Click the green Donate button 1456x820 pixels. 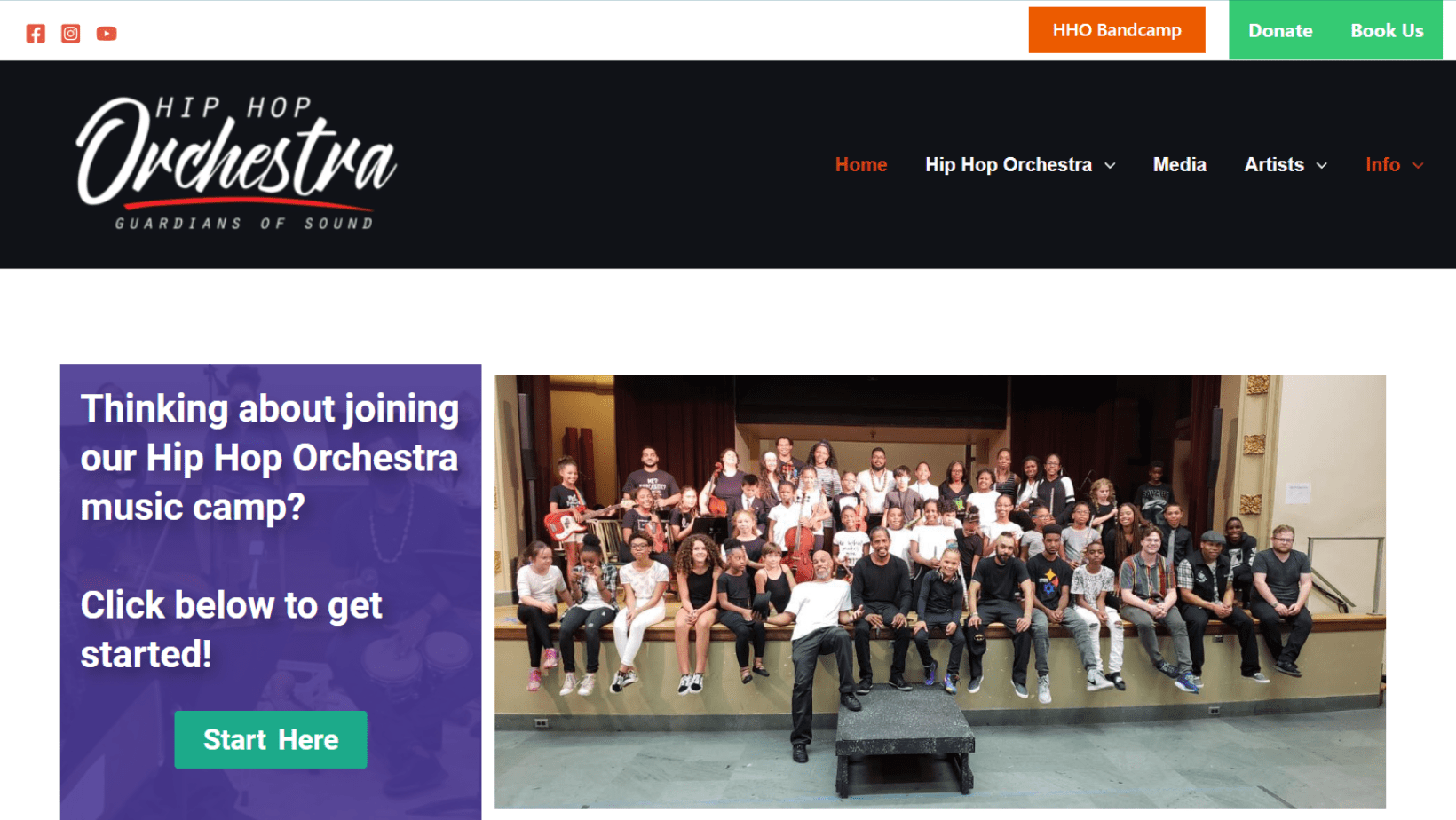1280,30
